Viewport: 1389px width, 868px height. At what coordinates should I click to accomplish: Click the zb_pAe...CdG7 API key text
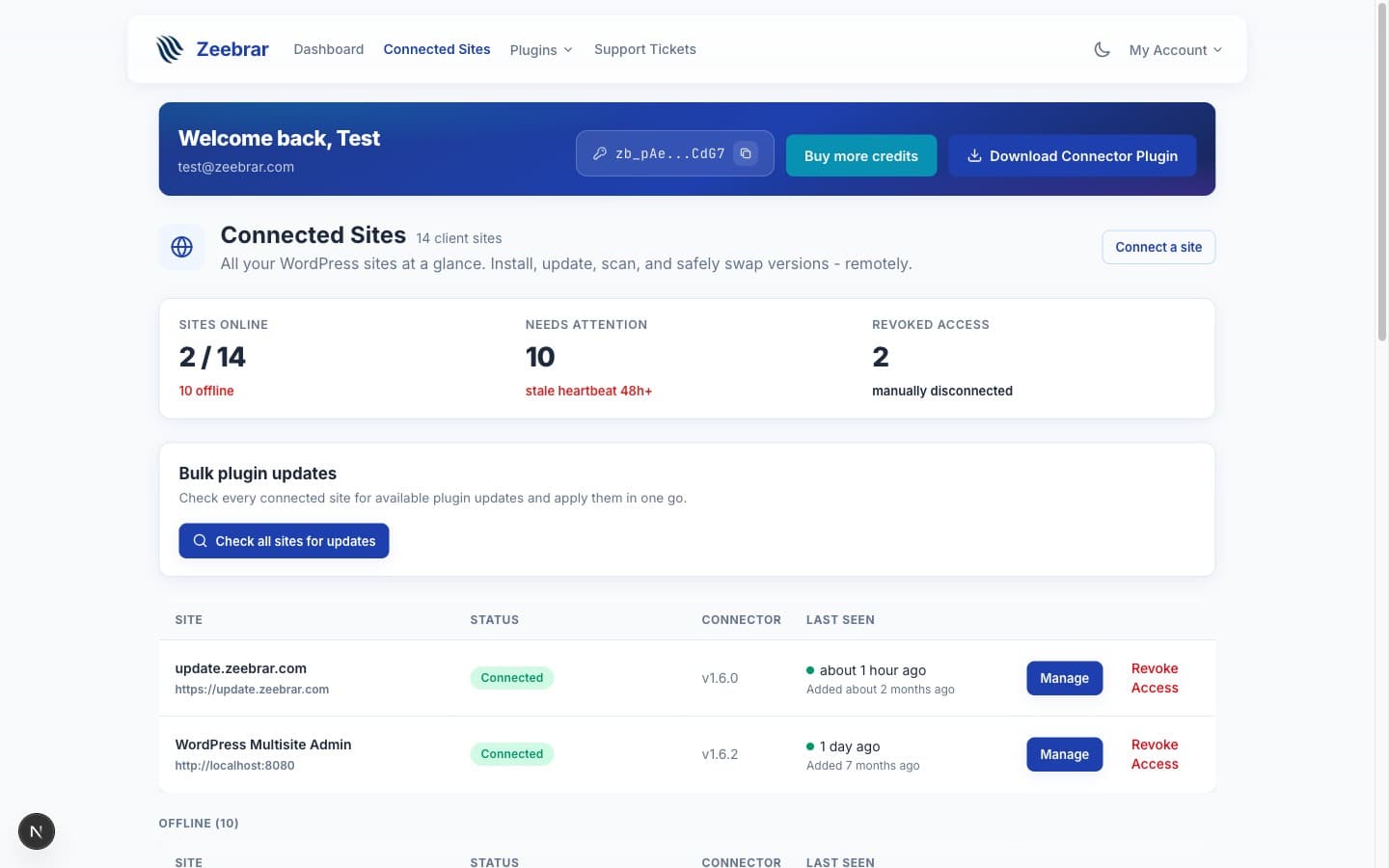(670, 153)
